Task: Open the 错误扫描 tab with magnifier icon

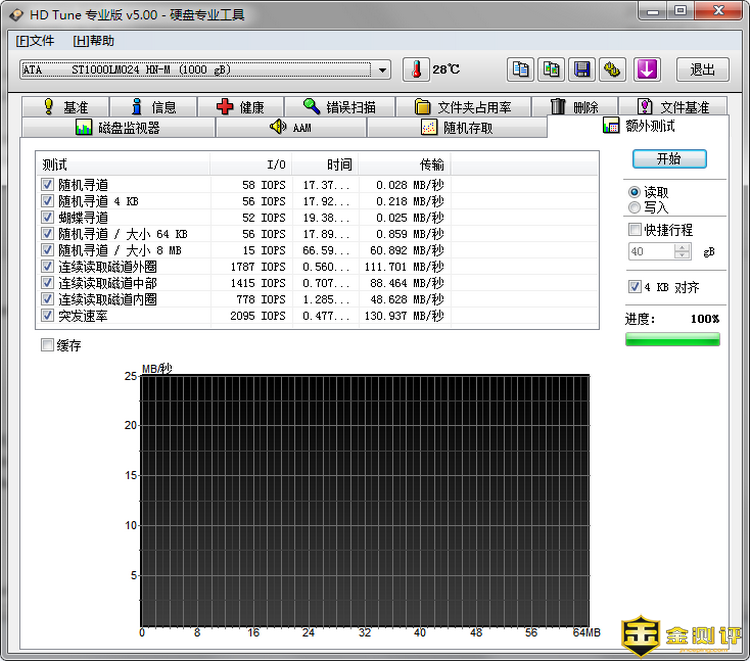Action: click(339, 107)
